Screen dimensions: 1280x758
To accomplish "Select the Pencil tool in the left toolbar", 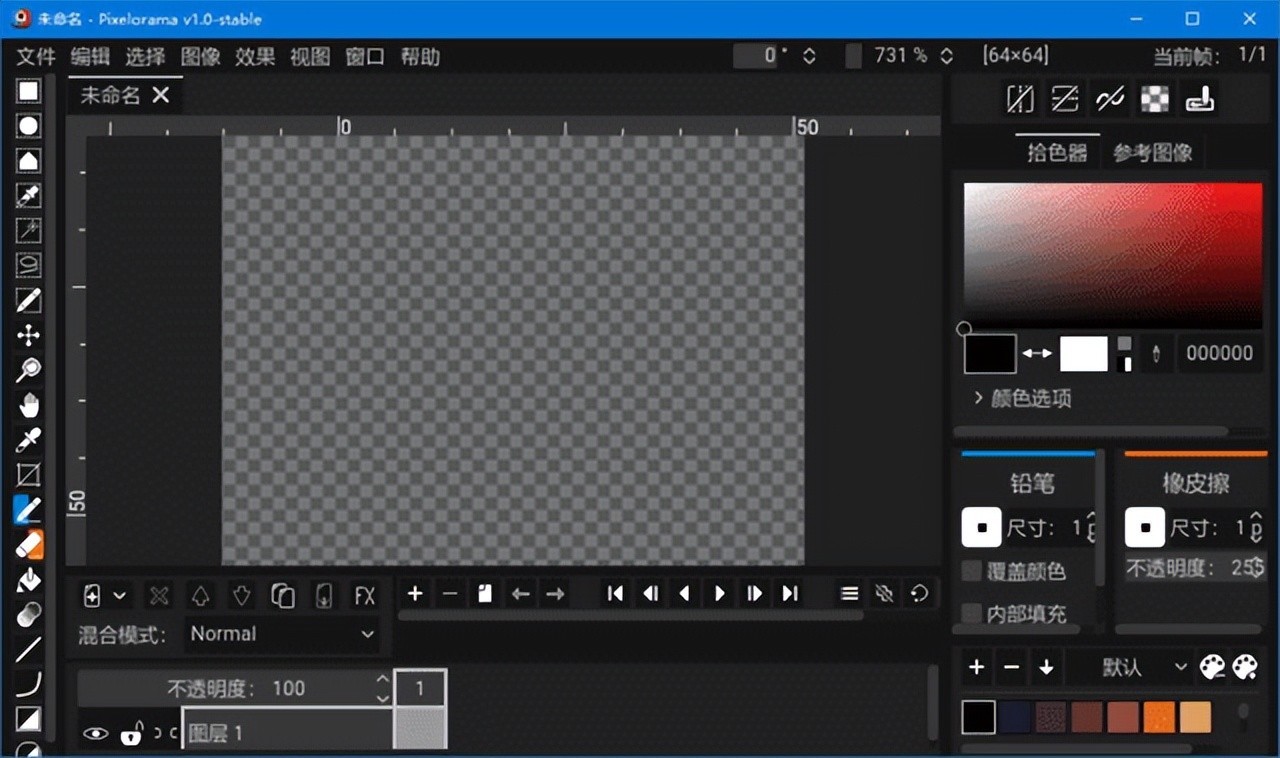I will tap(28, 510).
